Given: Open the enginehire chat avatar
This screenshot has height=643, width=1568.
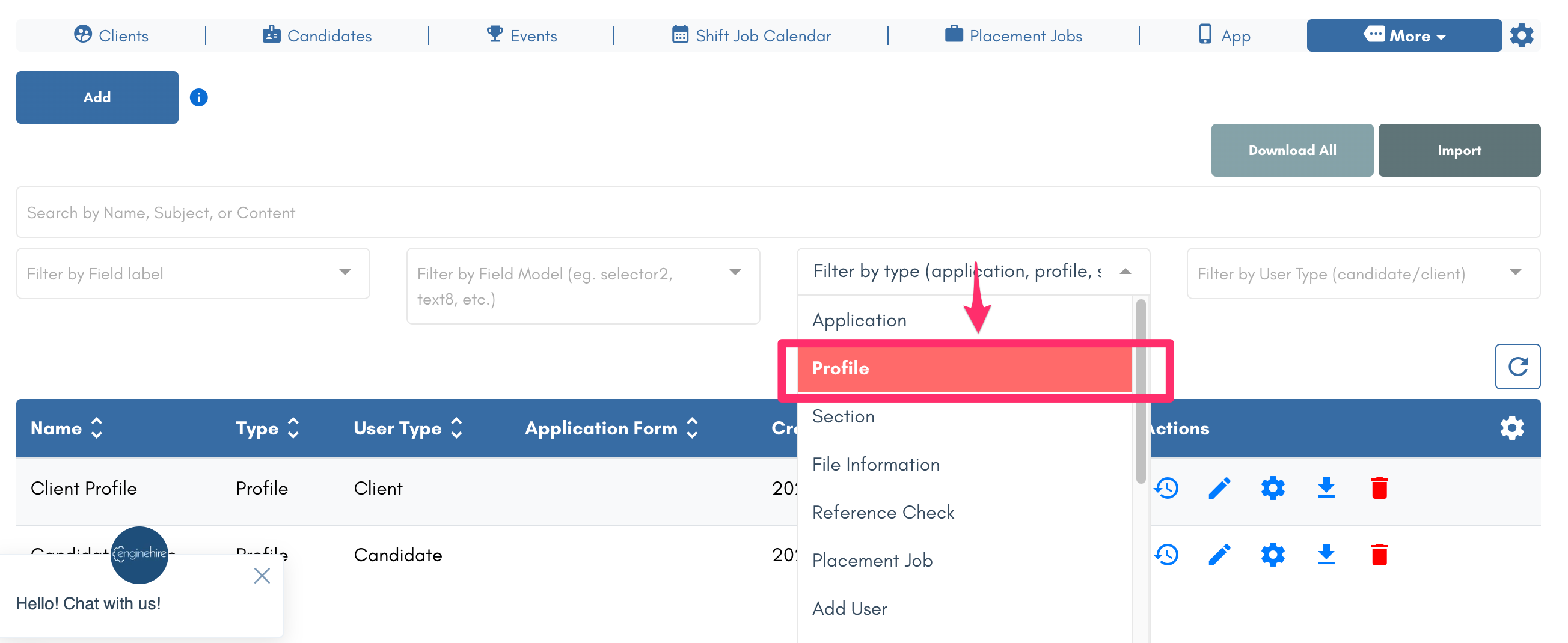Looking at the screenshot, I should click(139, 555).
